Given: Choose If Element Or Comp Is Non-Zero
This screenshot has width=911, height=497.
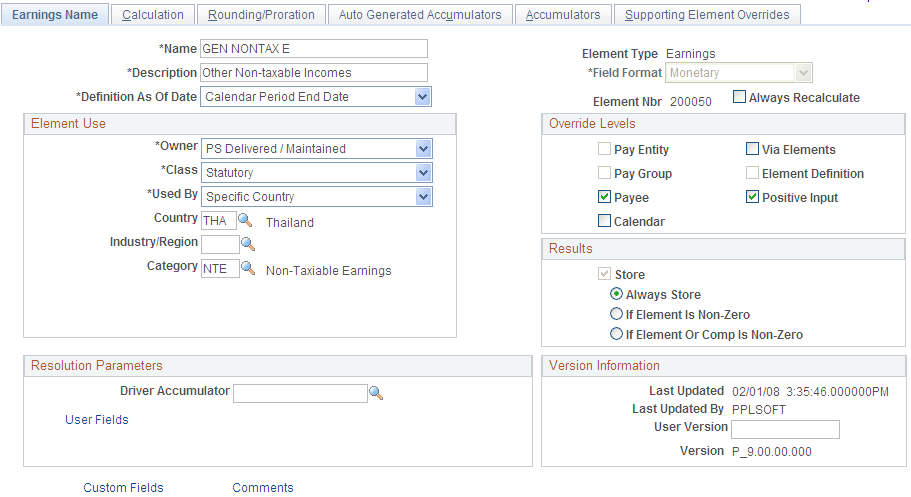Looking at the screenshot, I should [617, 335].
